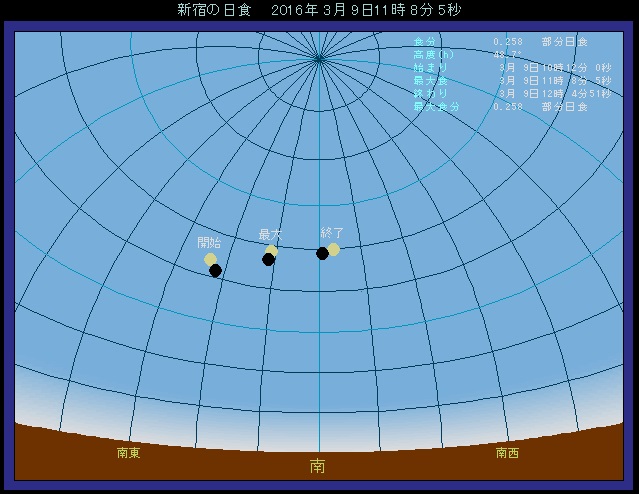Image resolution: width=639 pixels, height=494 pixels.
Task: Click the 高度(h) label
Action: pos(434,55)
